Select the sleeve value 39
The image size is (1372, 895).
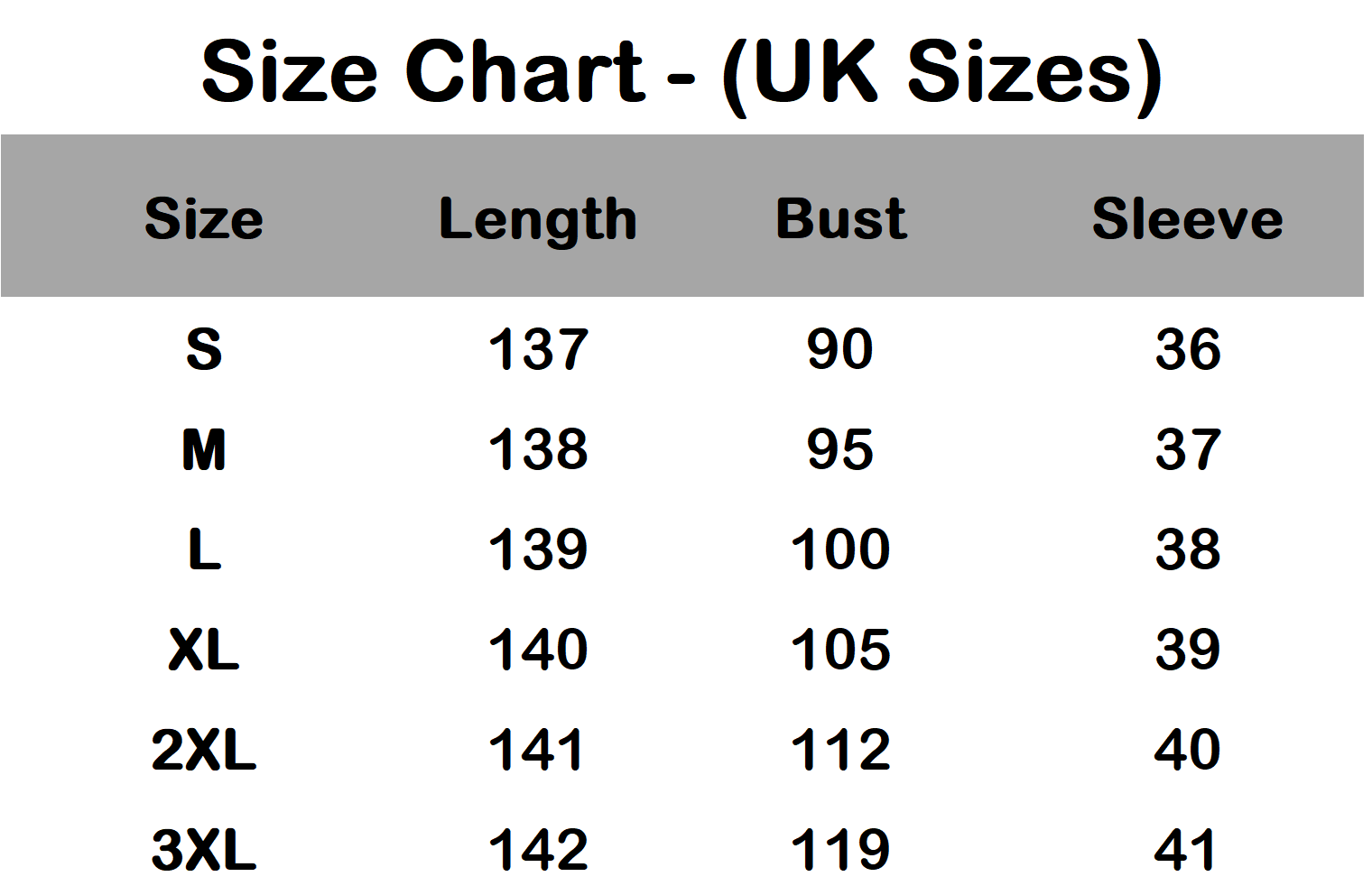click(x=1188, y=650)
